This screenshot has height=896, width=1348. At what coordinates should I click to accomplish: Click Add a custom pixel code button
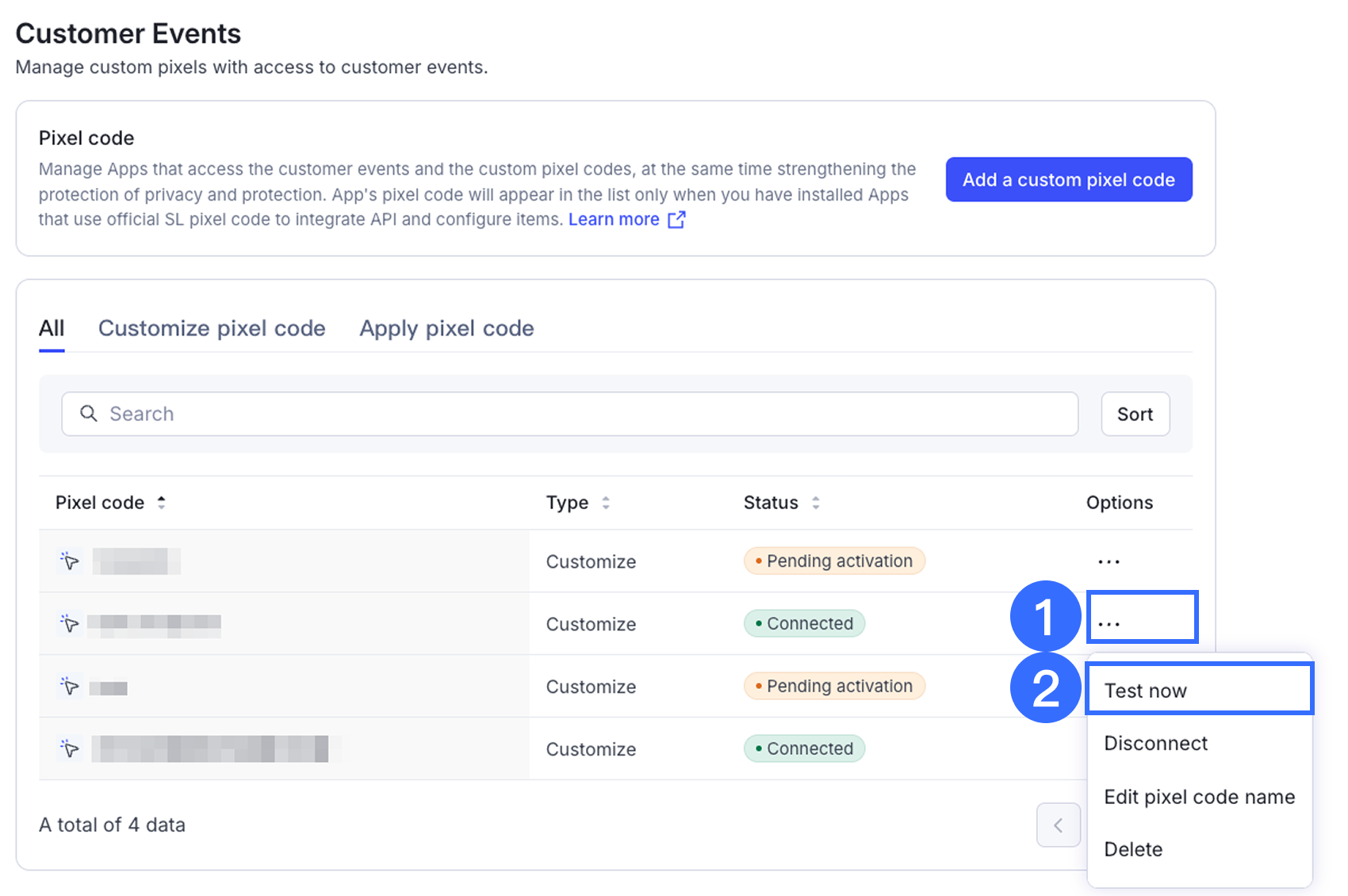pyautogui.click(x=1068, y=180)
